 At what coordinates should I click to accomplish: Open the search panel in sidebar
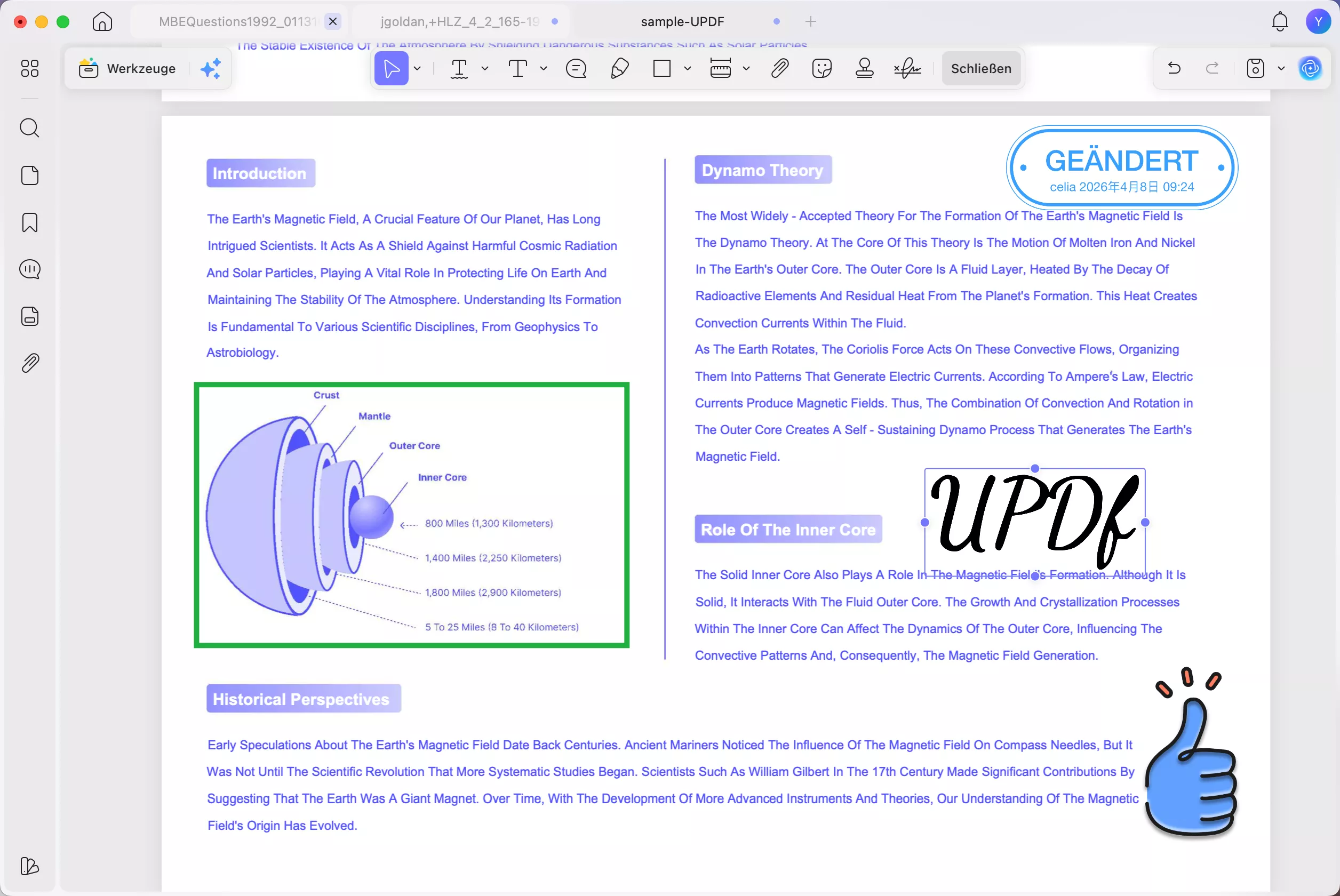pos(30,128)
